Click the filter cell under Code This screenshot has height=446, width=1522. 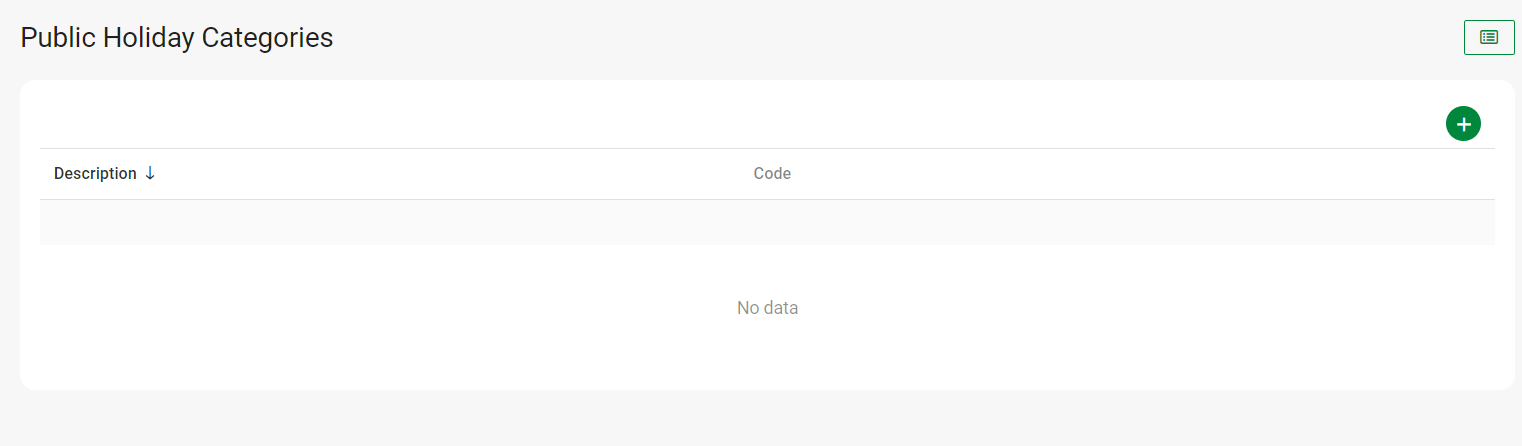pyautogui.click(x=1100, y=222)
